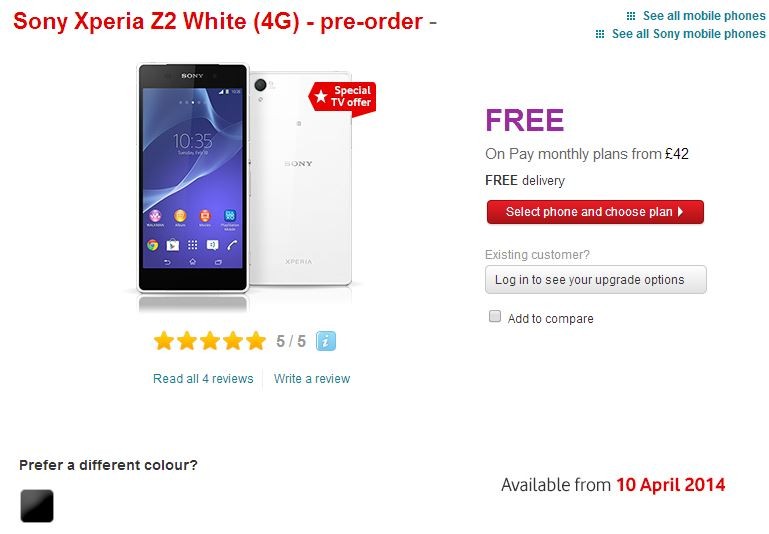Open Read all 4 reviews link

pyautogui.click(x=203, y=379)
